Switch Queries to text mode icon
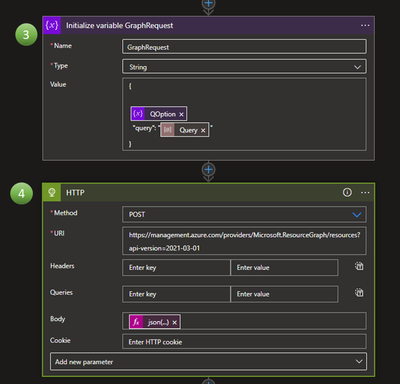 click(x=359, y=293)
